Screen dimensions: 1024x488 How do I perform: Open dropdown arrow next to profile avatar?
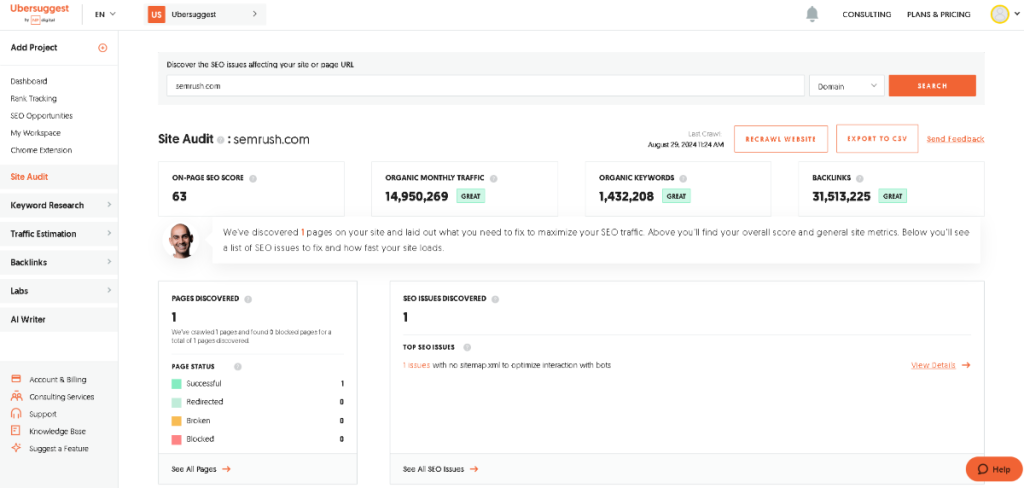(x=1015, y=14)
